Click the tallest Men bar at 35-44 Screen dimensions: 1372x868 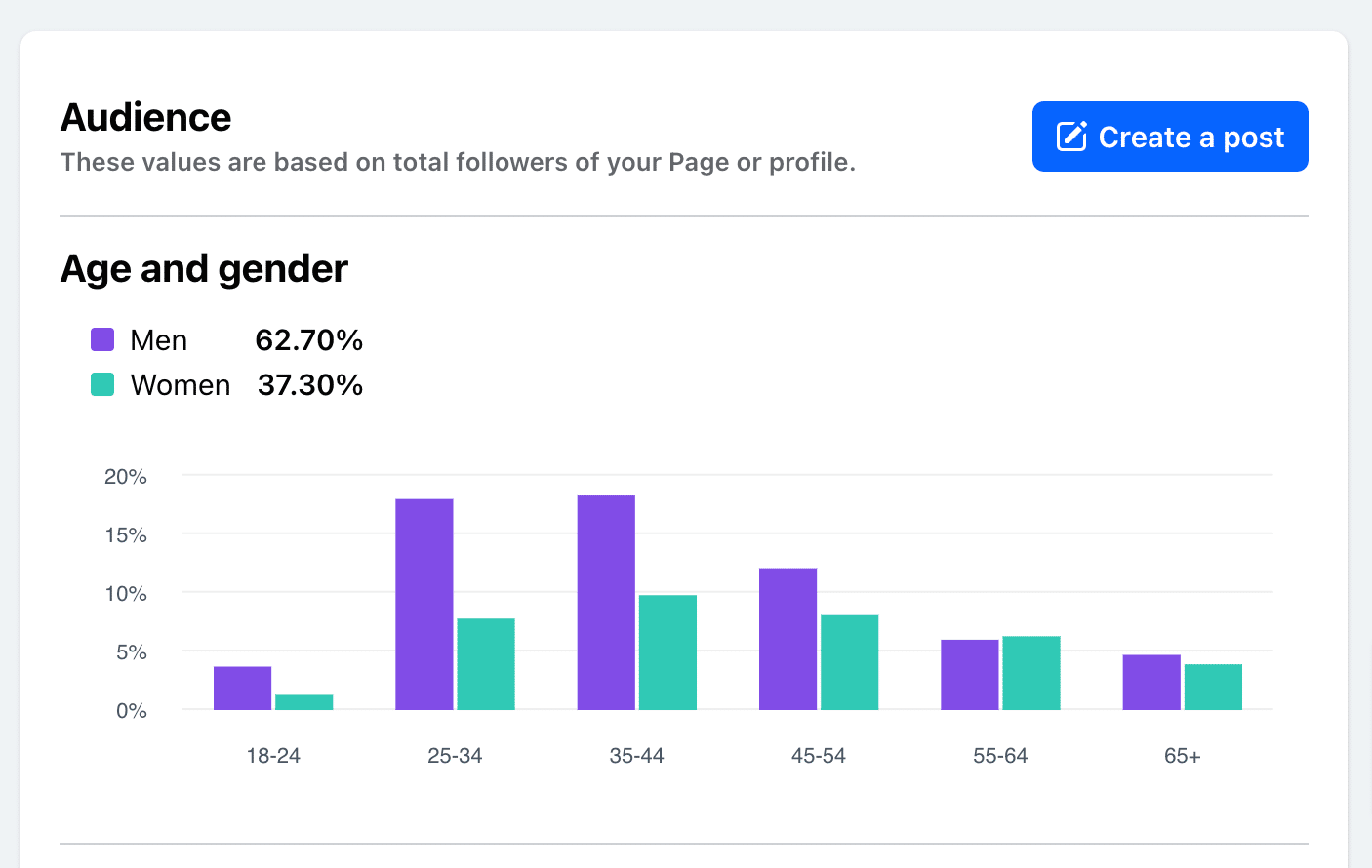pyautogui.click(x=605, y=600)
